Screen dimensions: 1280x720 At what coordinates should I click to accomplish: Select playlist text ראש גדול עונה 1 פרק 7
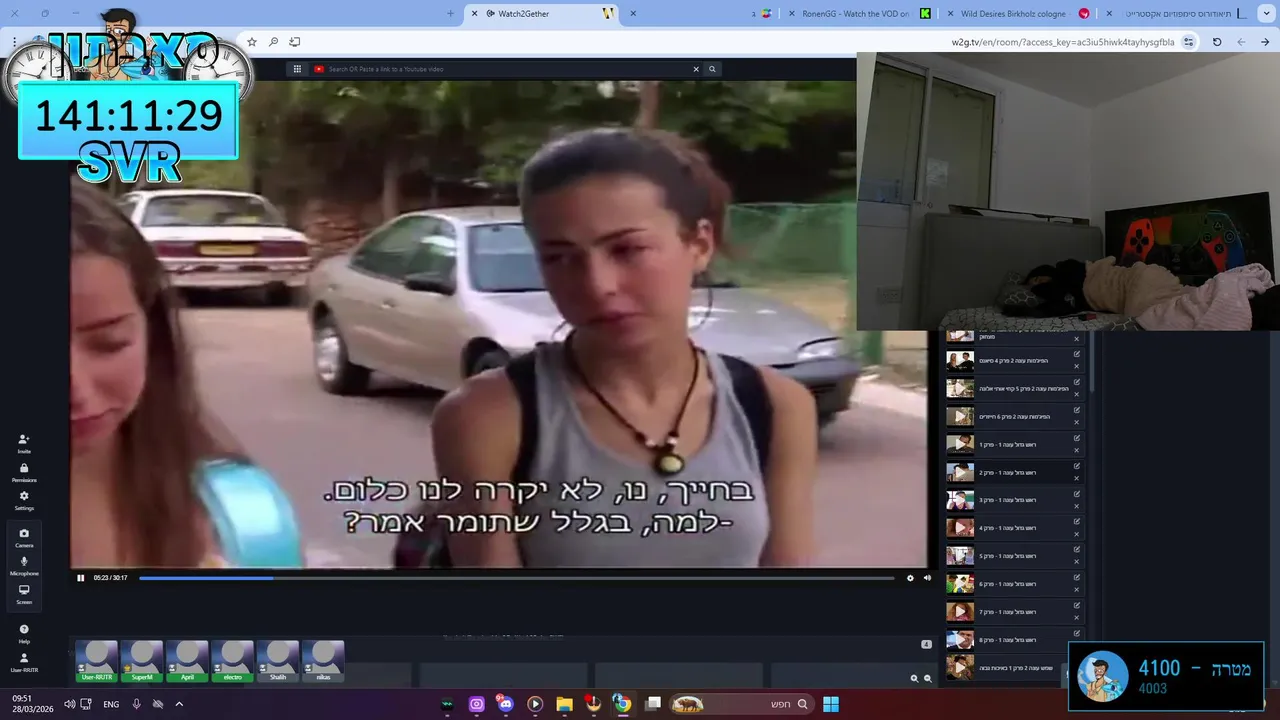click(1007, 612)
